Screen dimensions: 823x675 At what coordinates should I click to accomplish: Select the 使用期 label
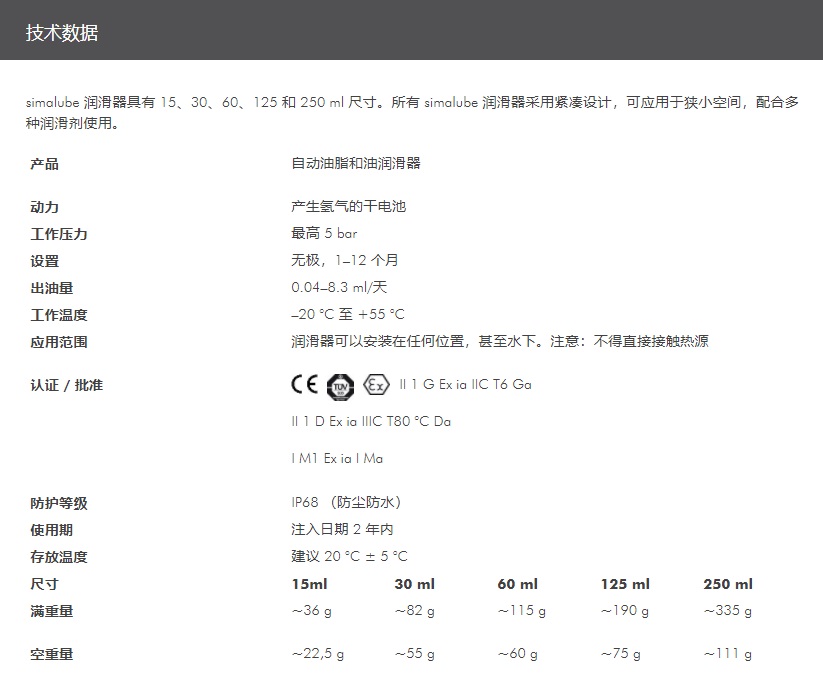[x=51, y=530]
